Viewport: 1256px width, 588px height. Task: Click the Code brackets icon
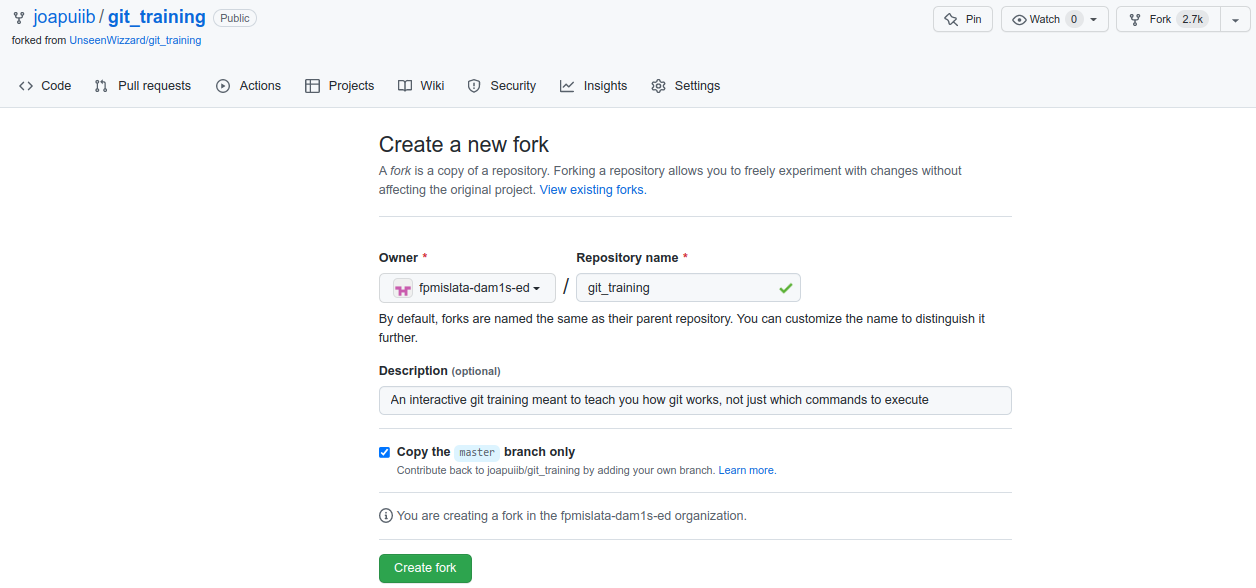(x=26, y=86)
